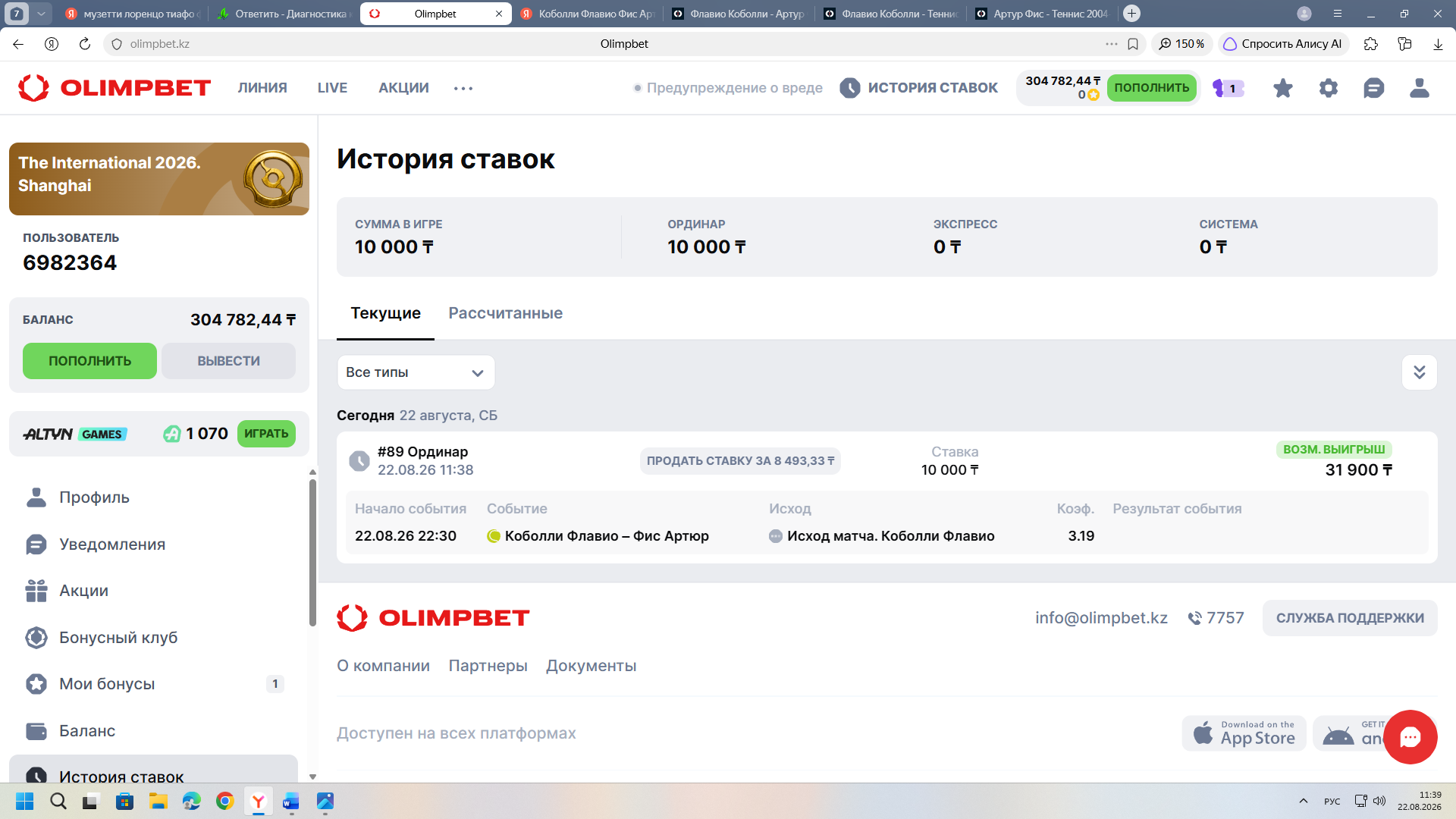Screen dimensions: 1456x819
Task: Click the ВЫВЕСТИ withdraw button
Action: pyautogui.click(x=228, y=361)
